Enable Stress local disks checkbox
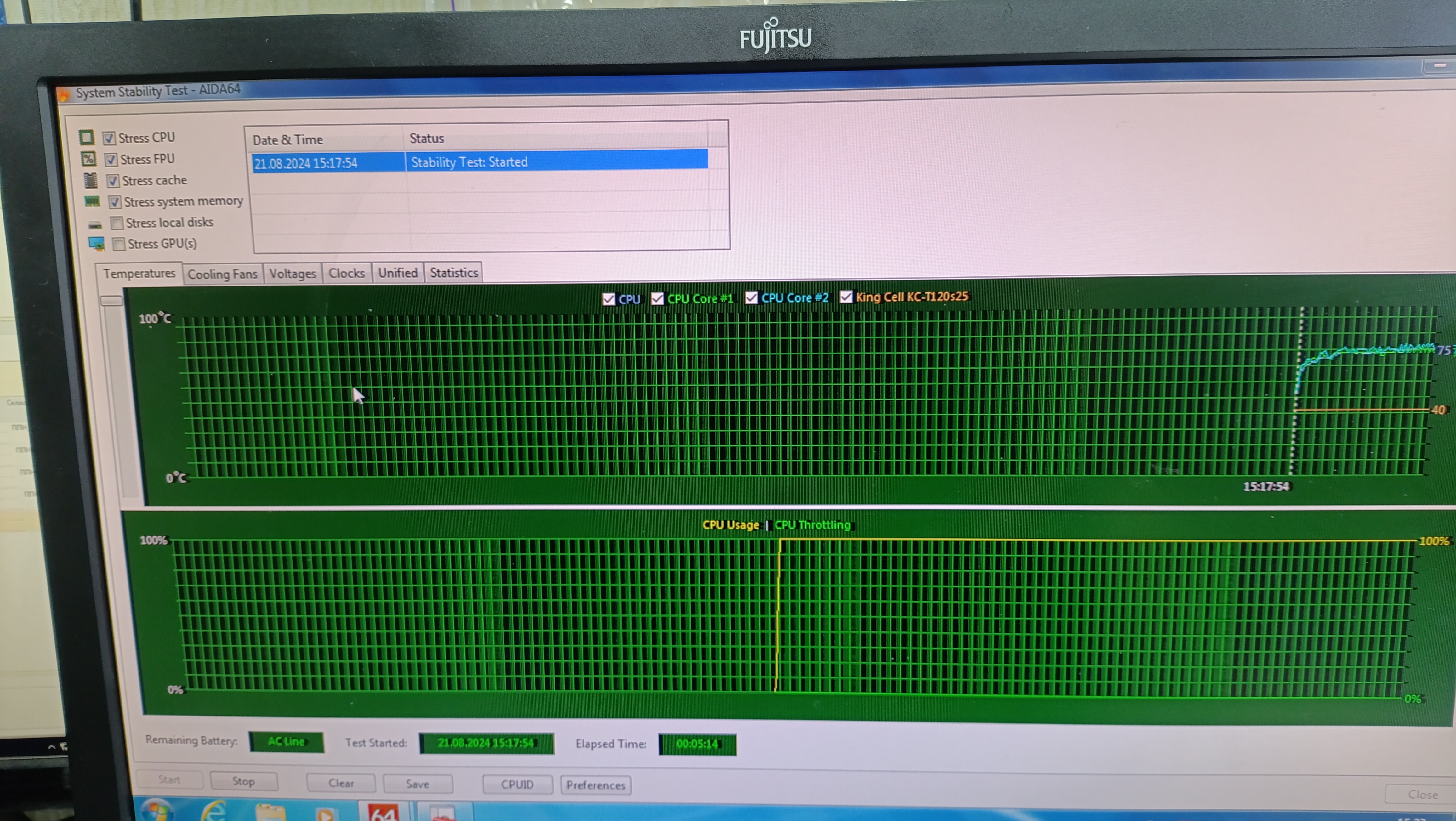1456x821 pixels. pyautogui.click(x=117, y=223)
